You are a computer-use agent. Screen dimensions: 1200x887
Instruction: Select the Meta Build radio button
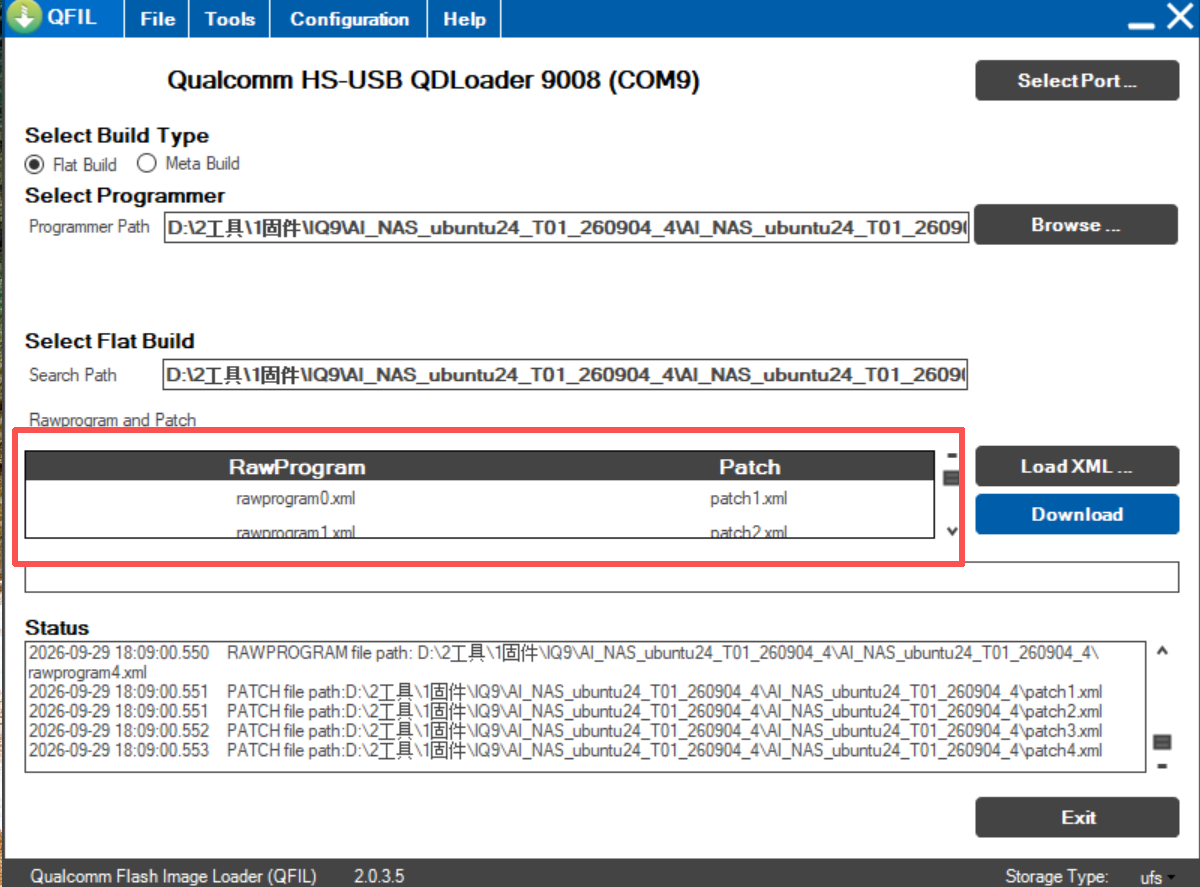pyautogui.click(x=147, y=163)
